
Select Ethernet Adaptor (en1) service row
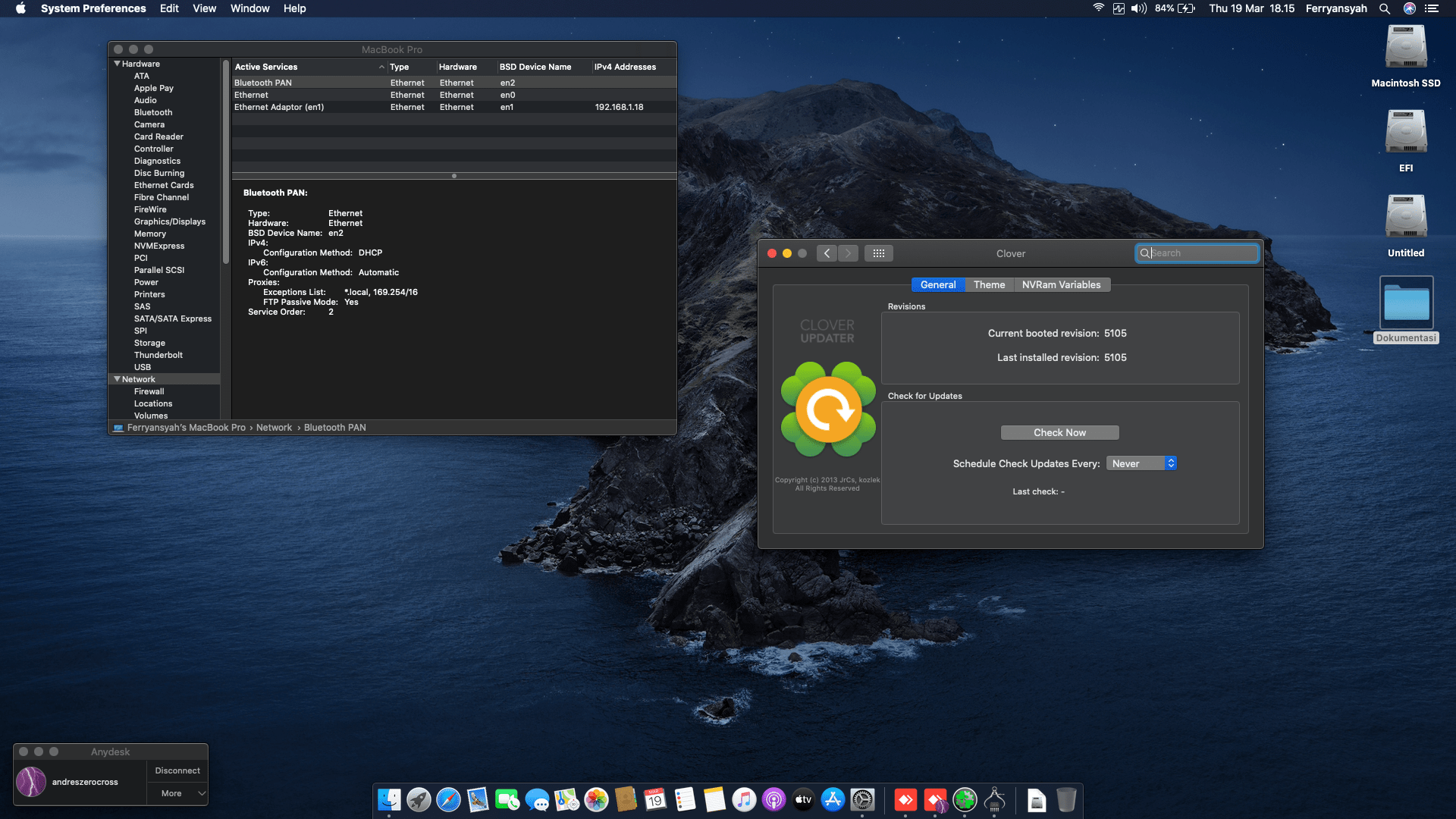tap(454, 107)
